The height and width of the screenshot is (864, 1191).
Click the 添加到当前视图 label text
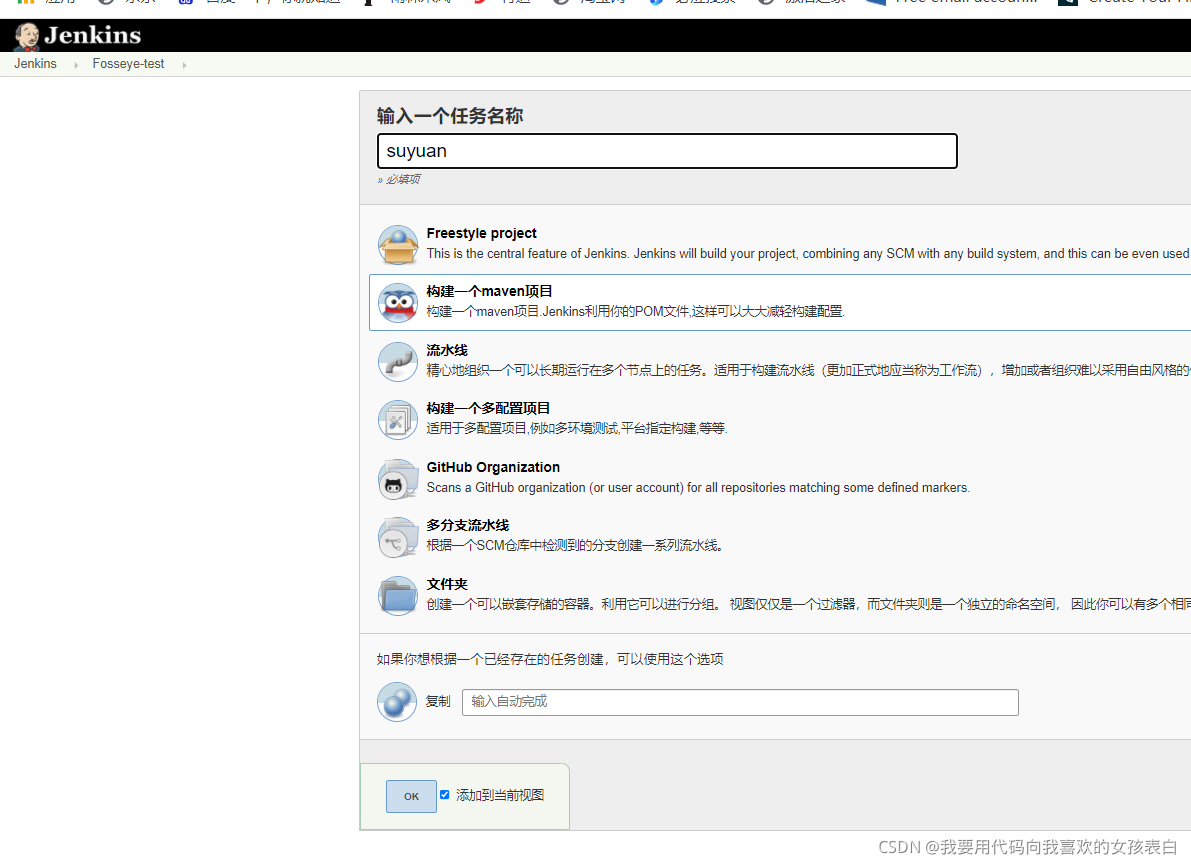pos(500,795)
